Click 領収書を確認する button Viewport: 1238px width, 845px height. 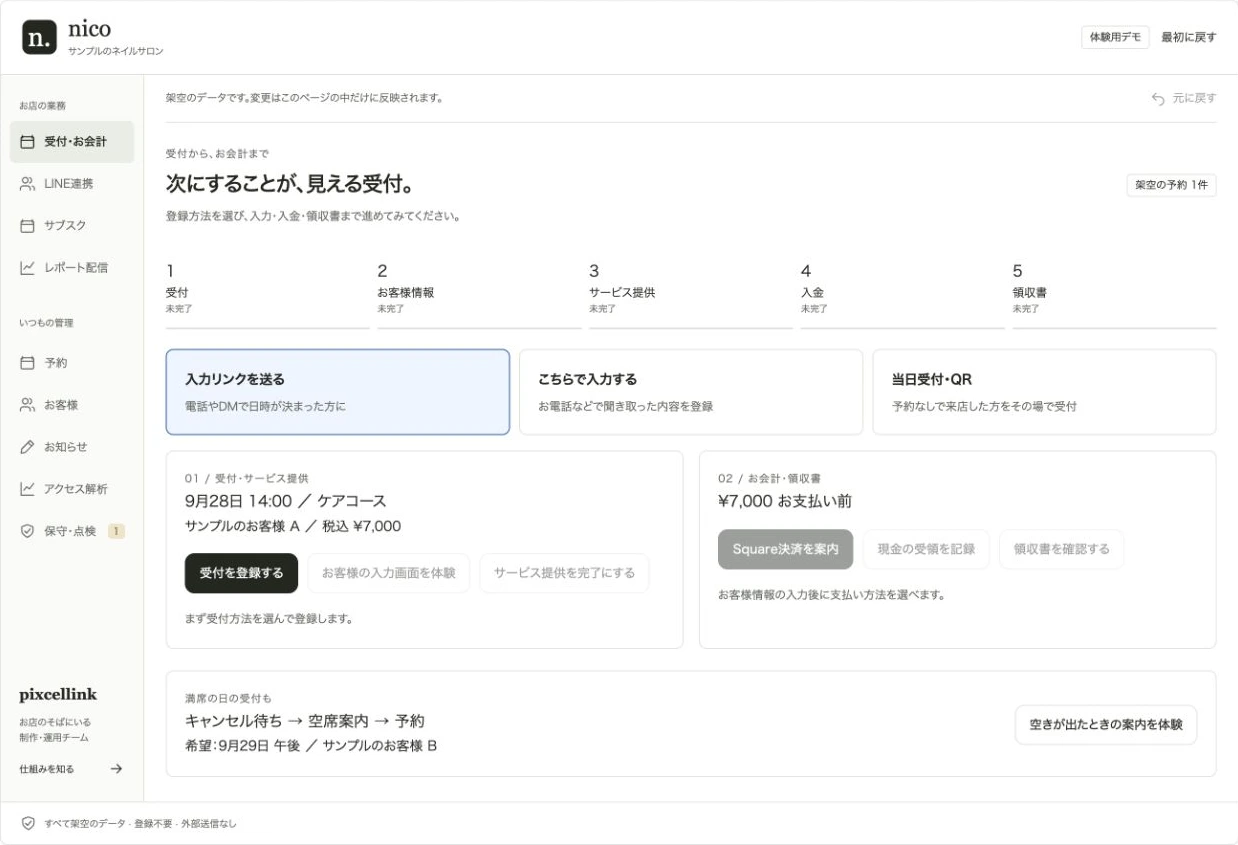point(1061,549)
